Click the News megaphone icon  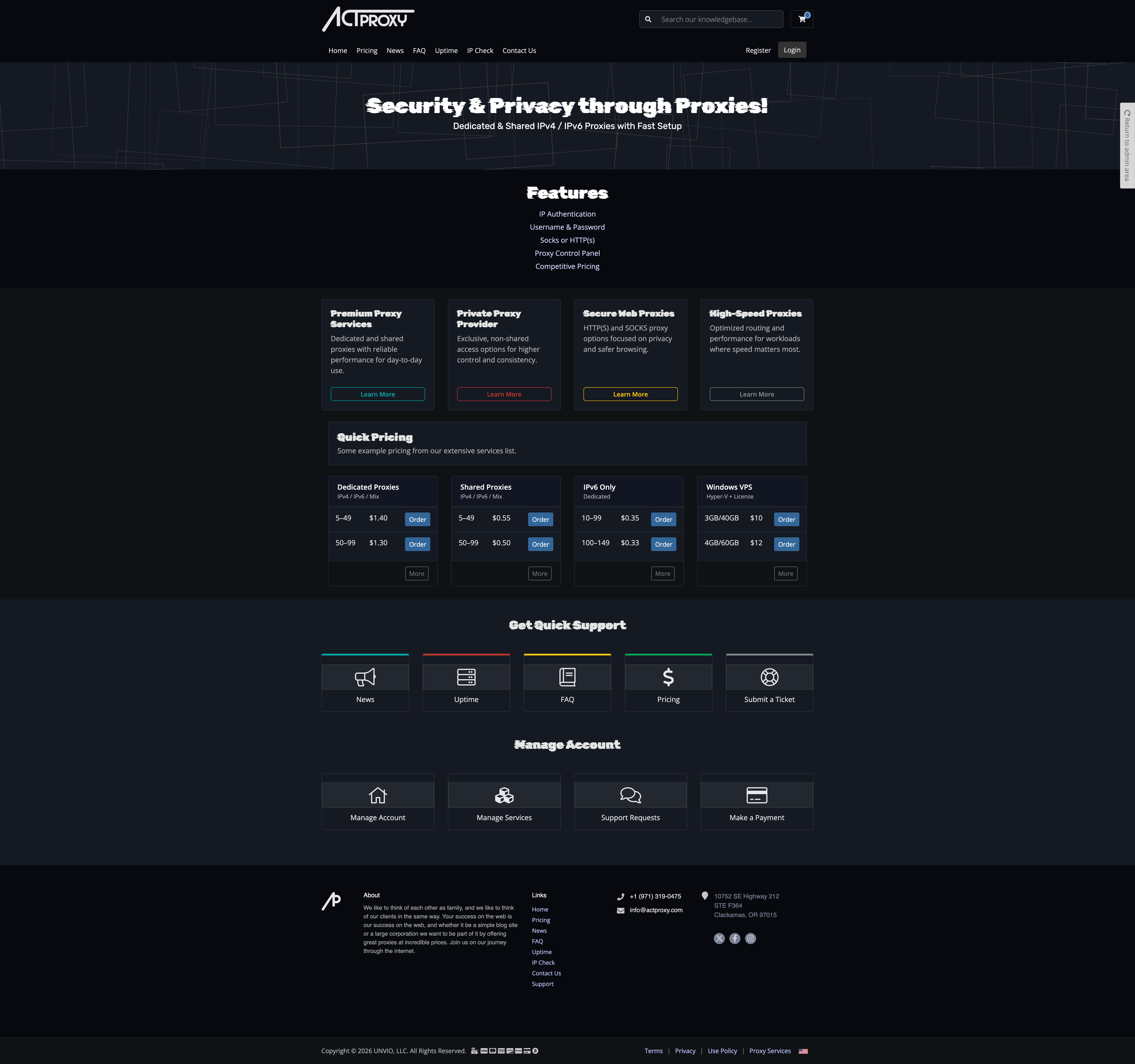click(x=365, y=677)
